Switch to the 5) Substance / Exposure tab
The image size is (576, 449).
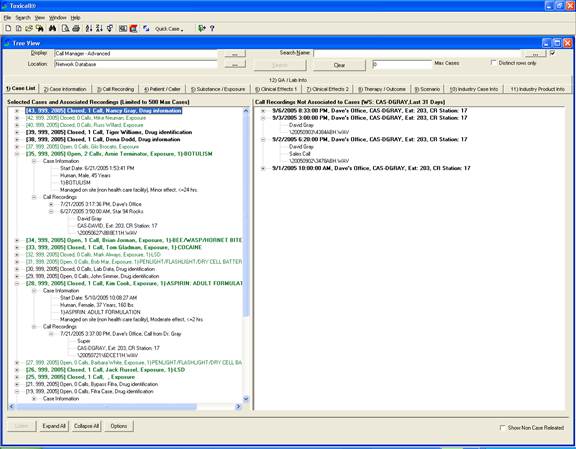218,89
